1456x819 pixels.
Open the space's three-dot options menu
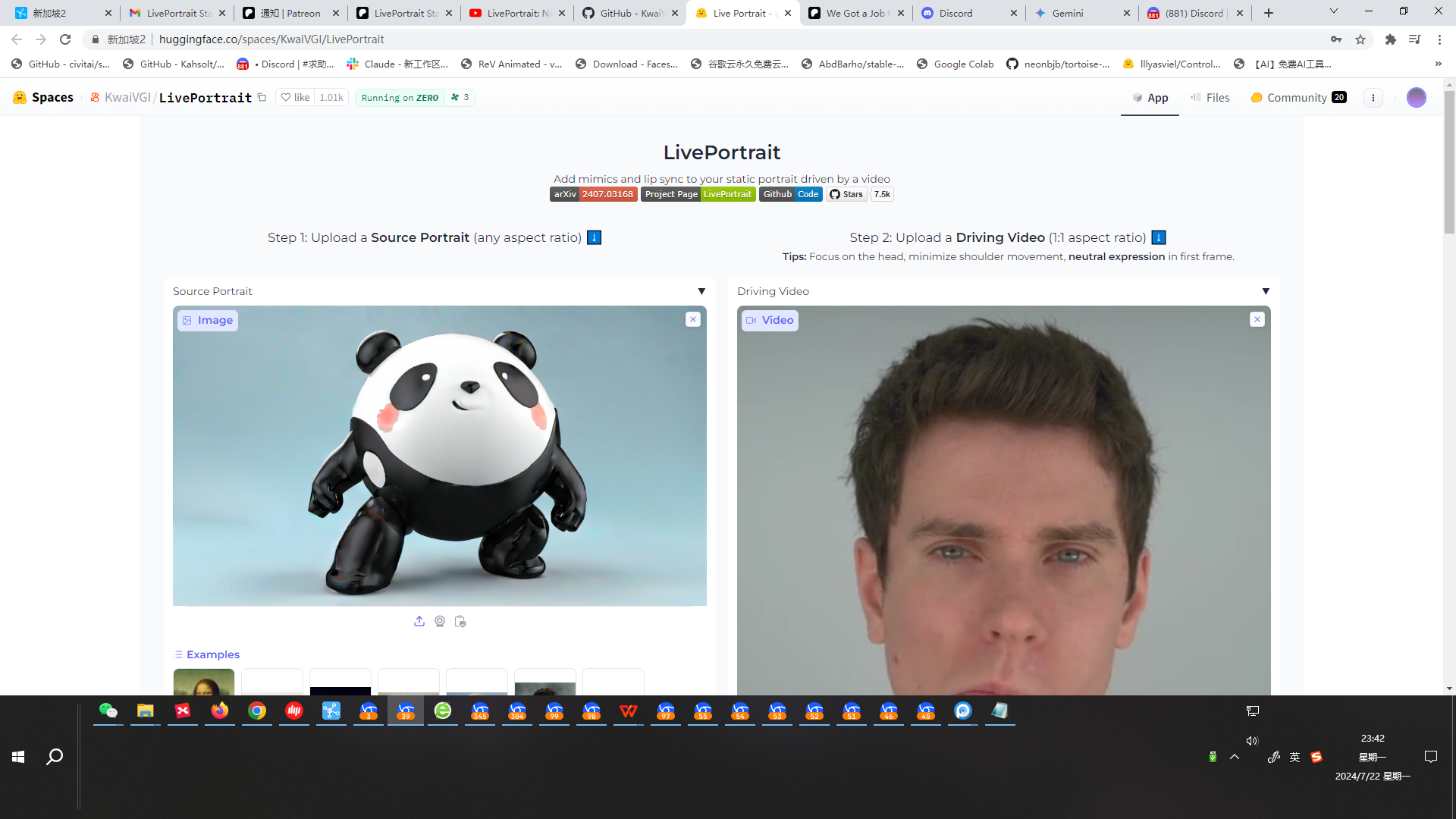point(1373,97)
